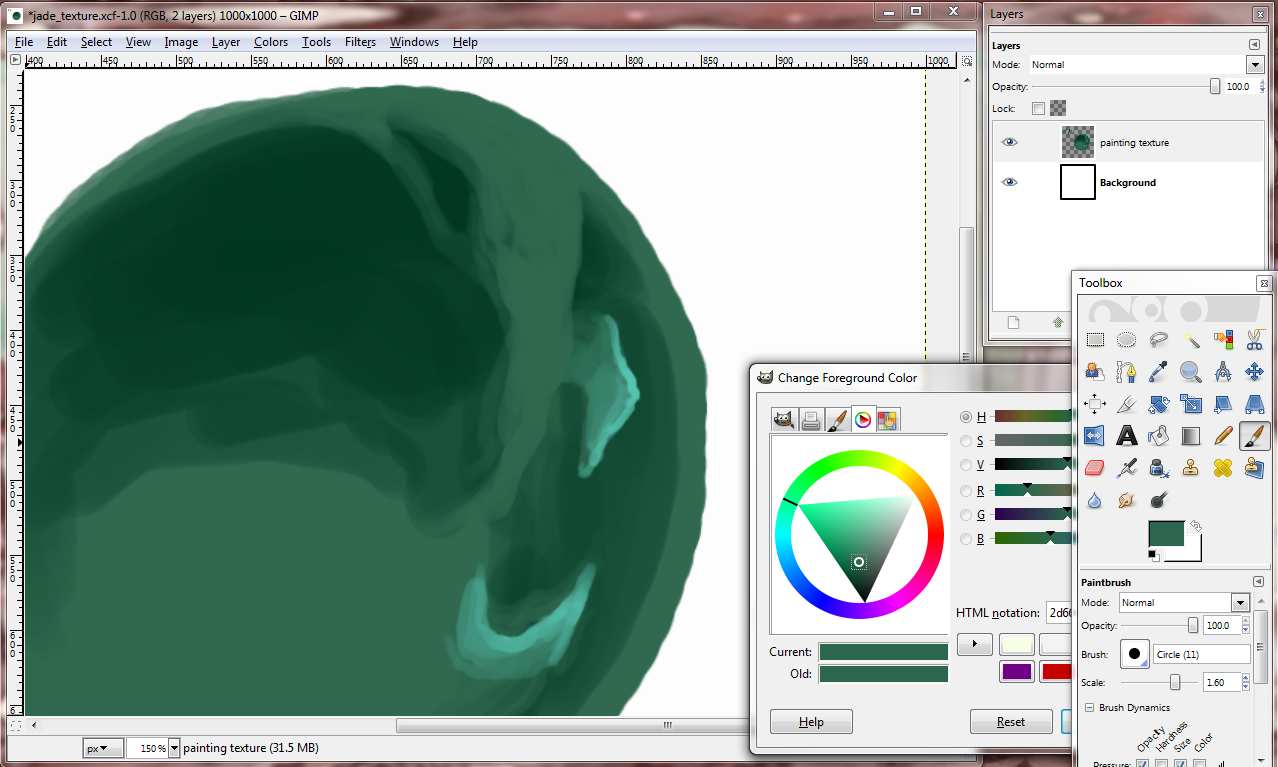Choose the Pencil tool
The width and height of the screenshot is (1278, 767).
pyautogui.click(x=1222, y=436)
